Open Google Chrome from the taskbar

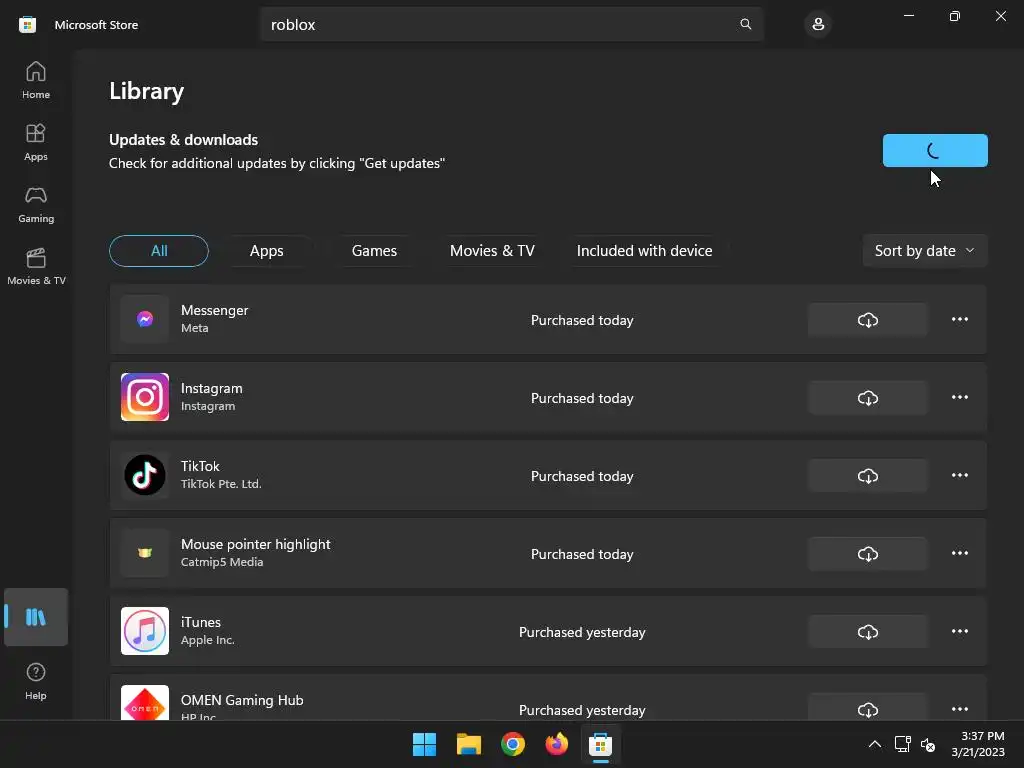point(513,744)
